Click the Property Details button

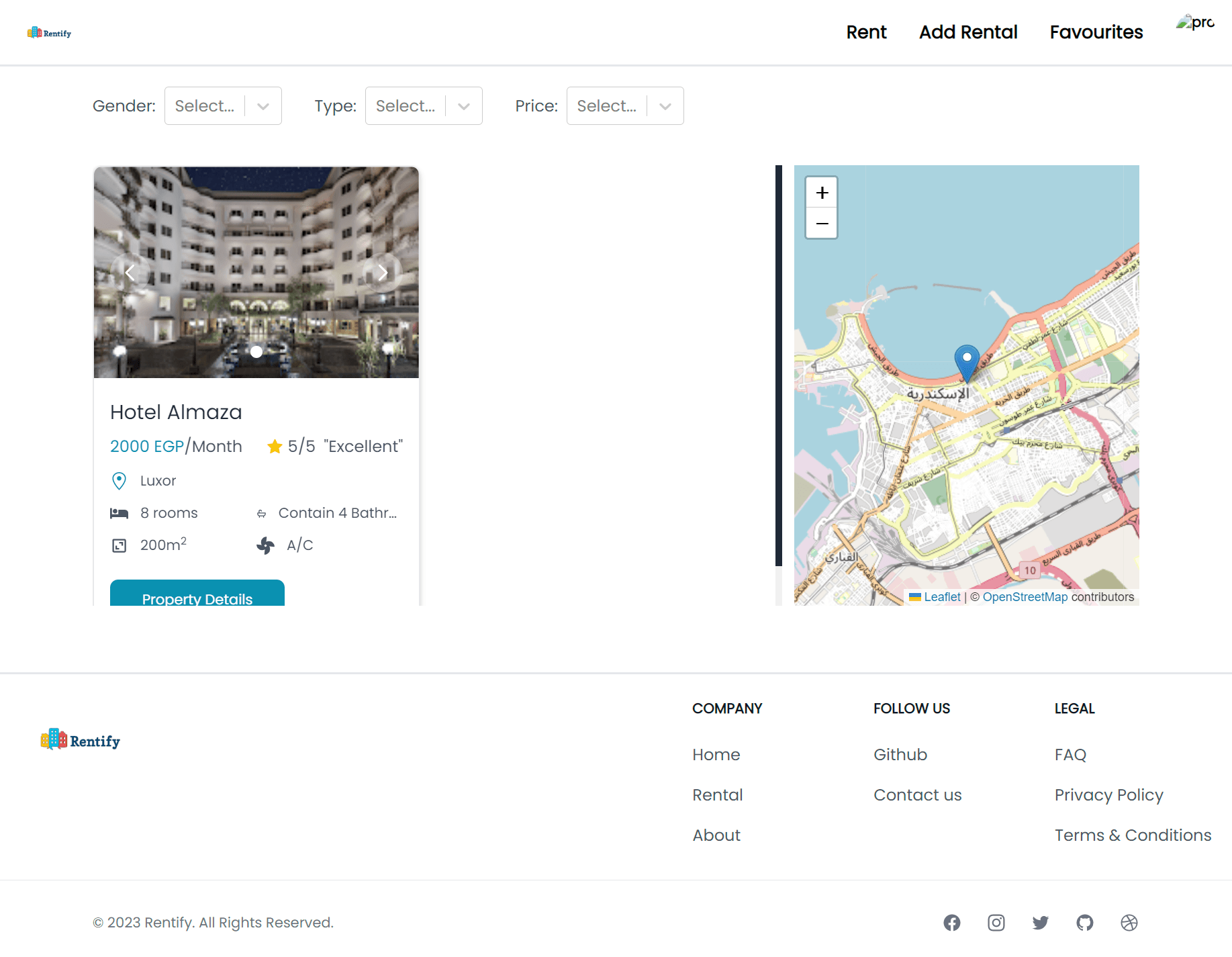(197, 598)
